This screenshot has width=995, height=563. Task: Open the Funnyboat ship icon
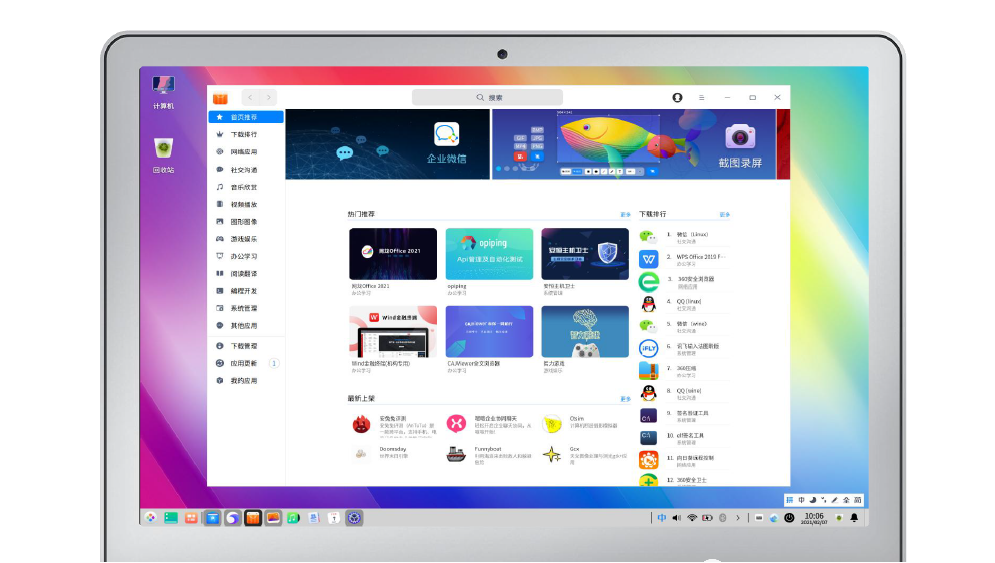click(456, 454)
